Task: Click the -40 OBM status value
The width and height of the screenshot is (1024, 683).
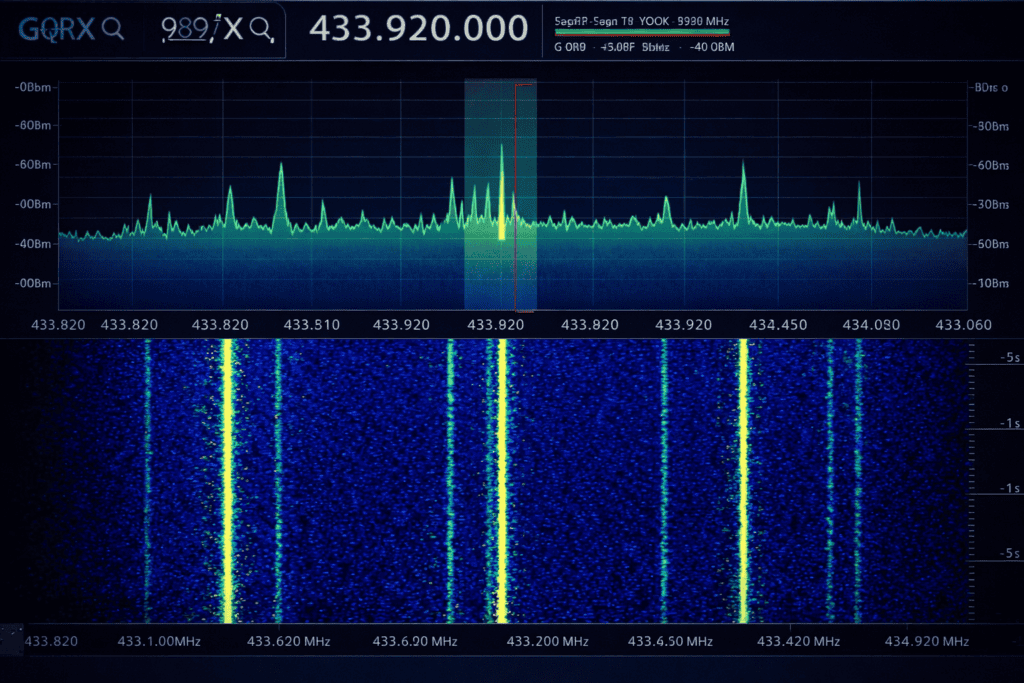Action: click(x=712, y=47)
